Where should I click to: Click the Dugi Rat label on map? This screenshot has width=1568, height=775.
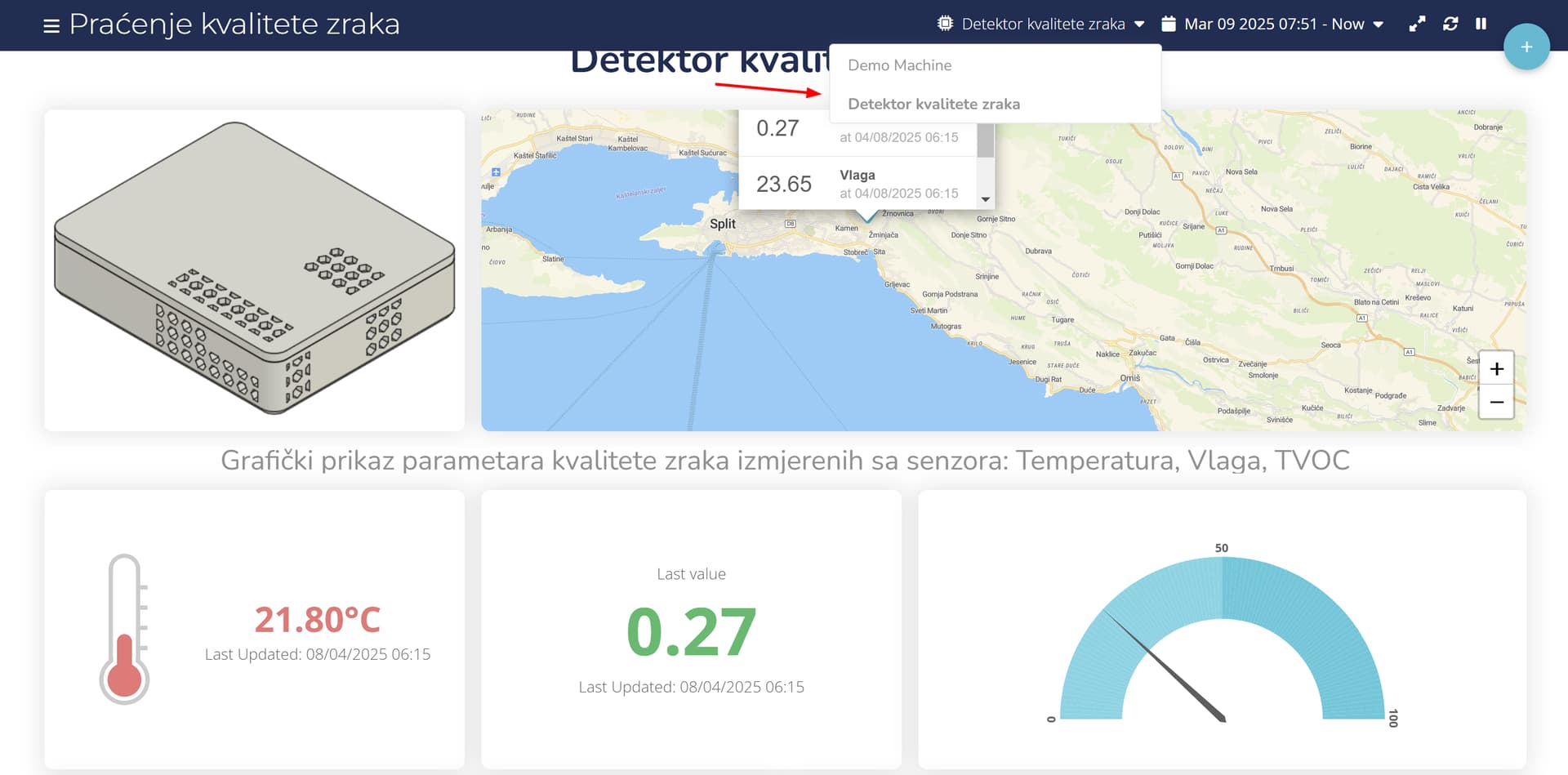[1049, 379]
